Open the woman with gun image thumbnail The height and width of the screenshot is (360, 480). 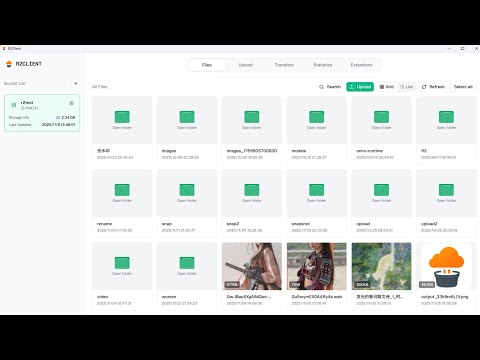click(x=252, y=266)
